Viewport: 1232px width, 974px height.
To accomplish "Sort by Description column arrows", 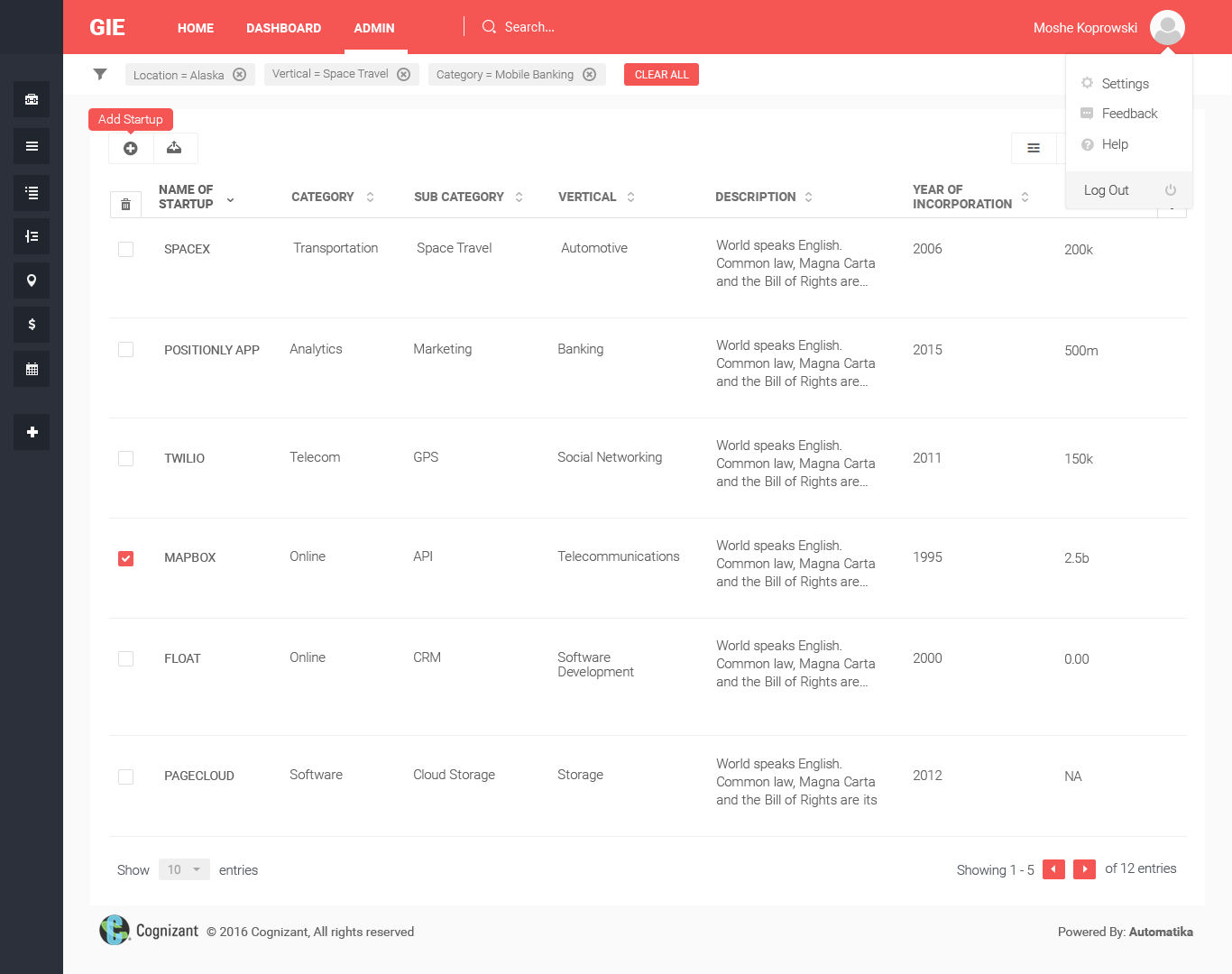I will point(808,197).
